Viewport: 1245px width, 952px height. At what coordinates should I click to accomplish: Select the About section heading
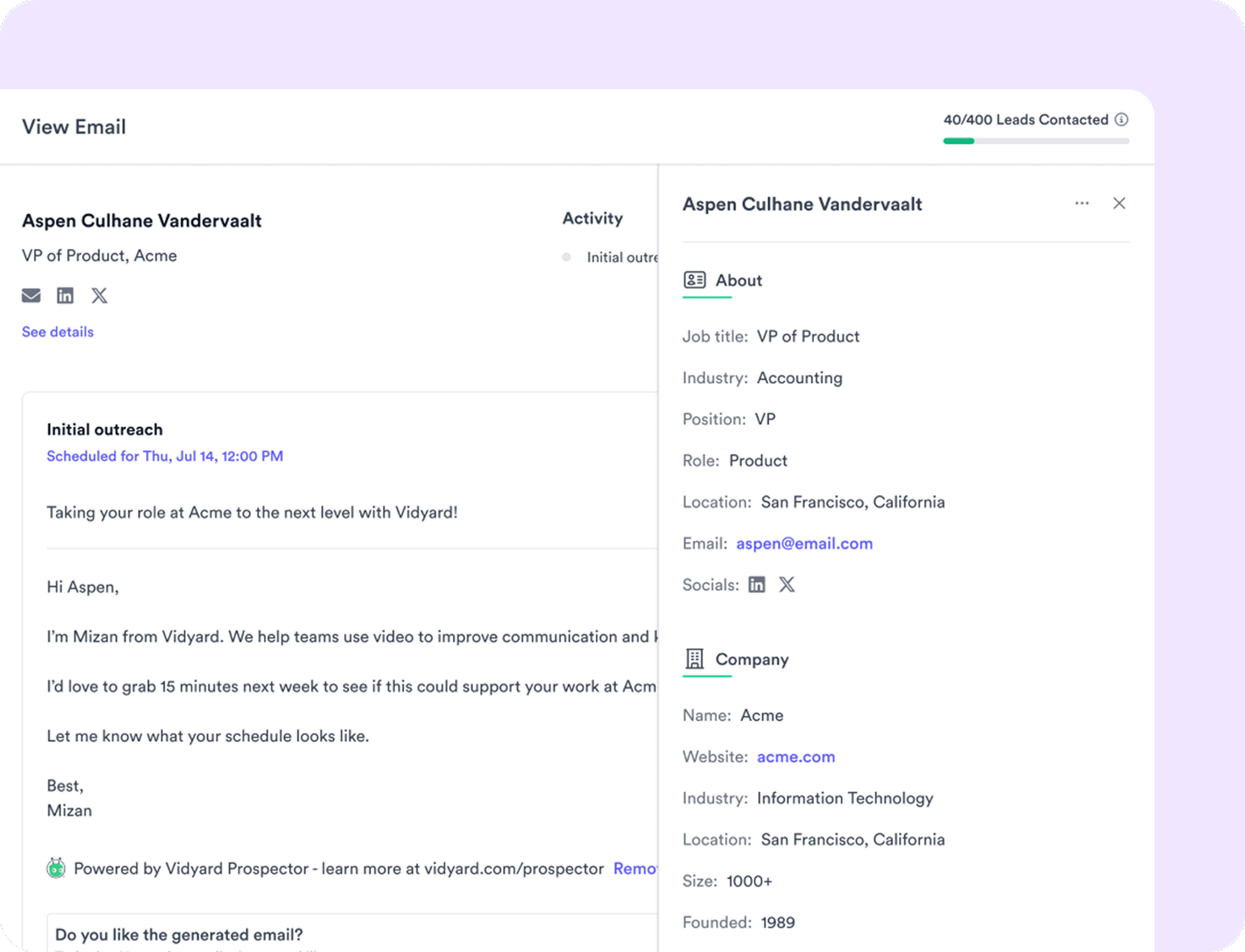click(x=739, y=280)
